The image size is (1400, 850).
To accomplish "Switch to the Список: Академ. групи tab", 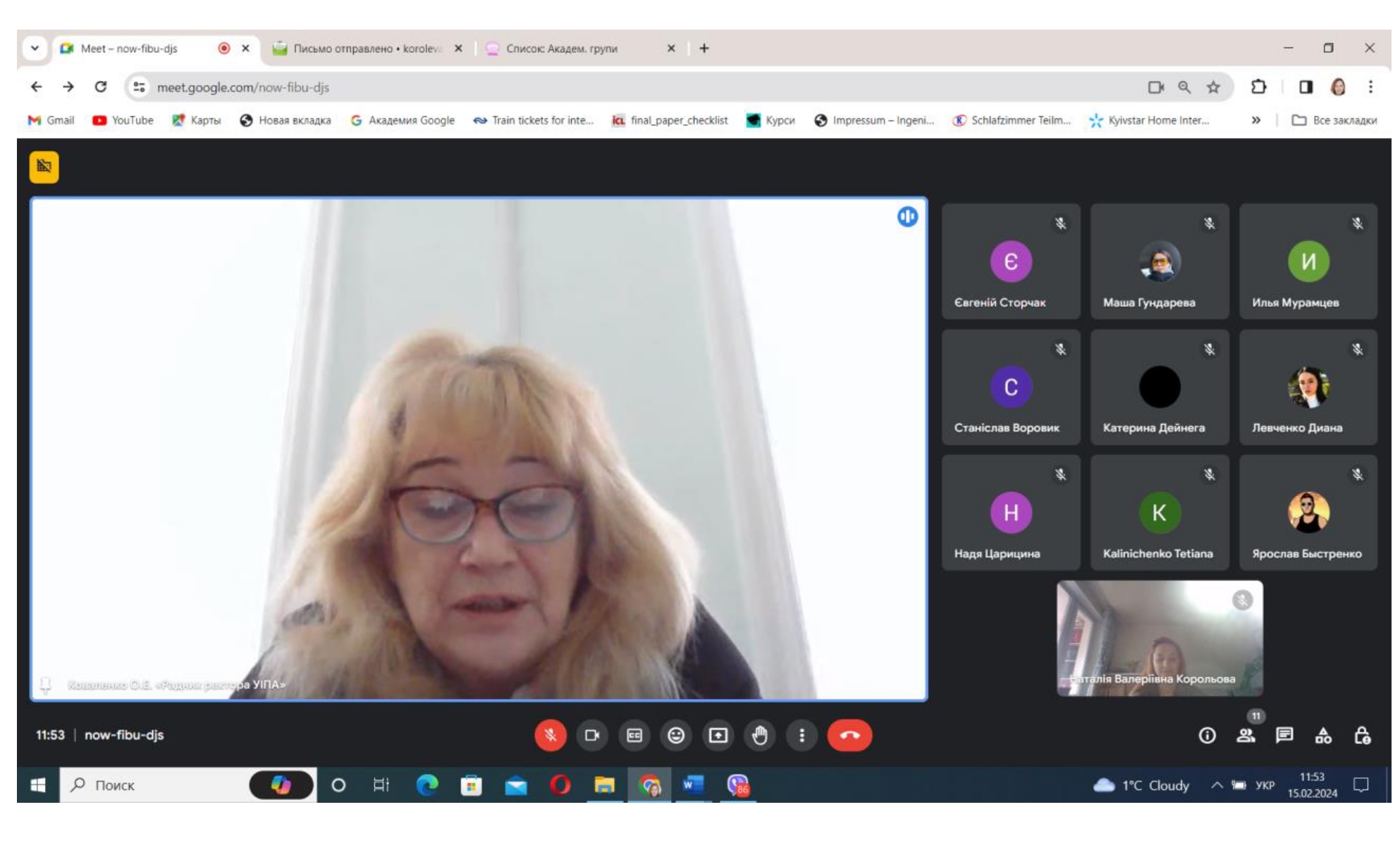I will 561,49.
